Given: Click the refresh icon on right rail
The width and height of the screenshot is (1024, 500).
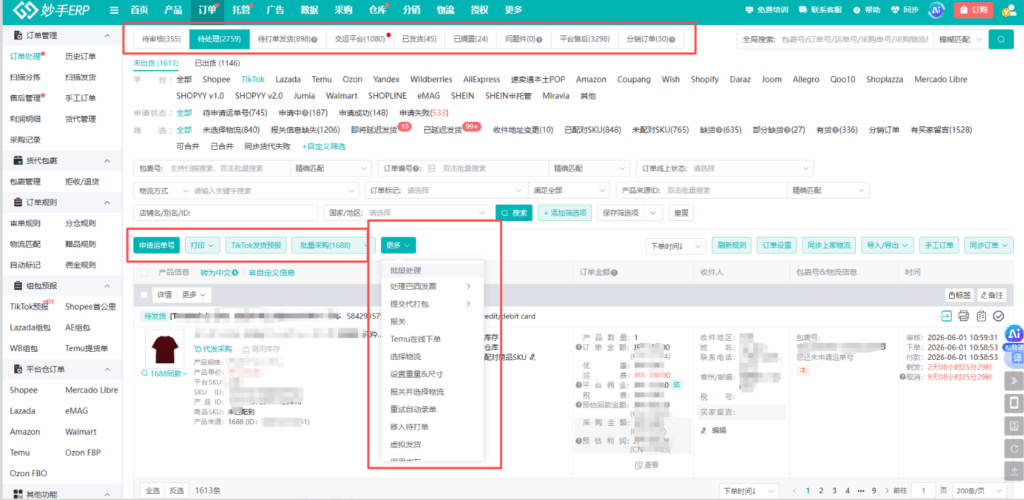Looking at the screenshot, I should point(1014,448).
